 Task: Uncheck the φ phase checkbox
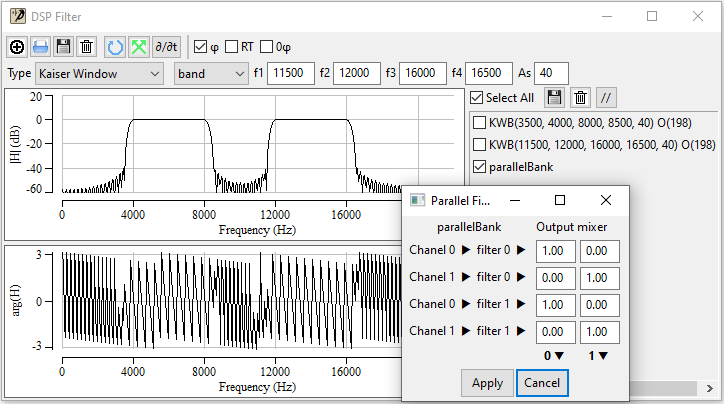click(201, 47)
